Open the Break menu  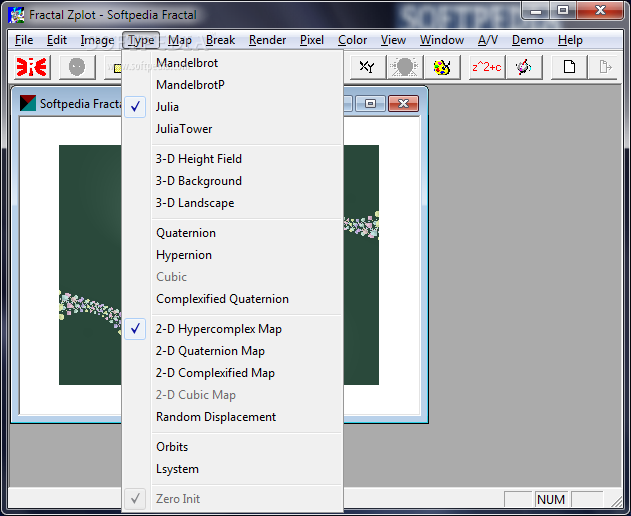coord(221,40)
